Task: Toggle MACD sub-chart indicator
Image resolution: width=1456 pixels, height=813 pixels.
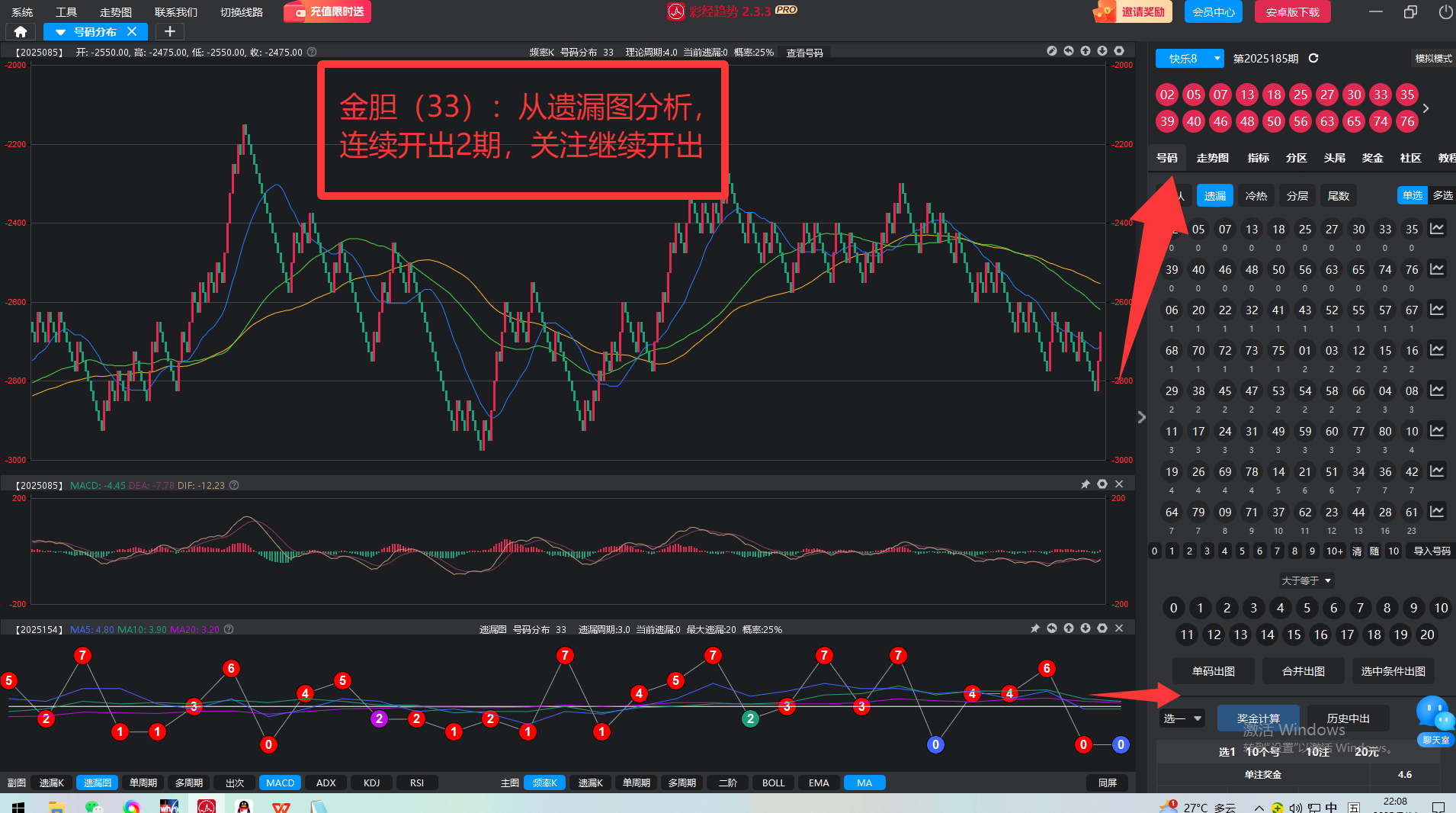Action: coord(280,782)
